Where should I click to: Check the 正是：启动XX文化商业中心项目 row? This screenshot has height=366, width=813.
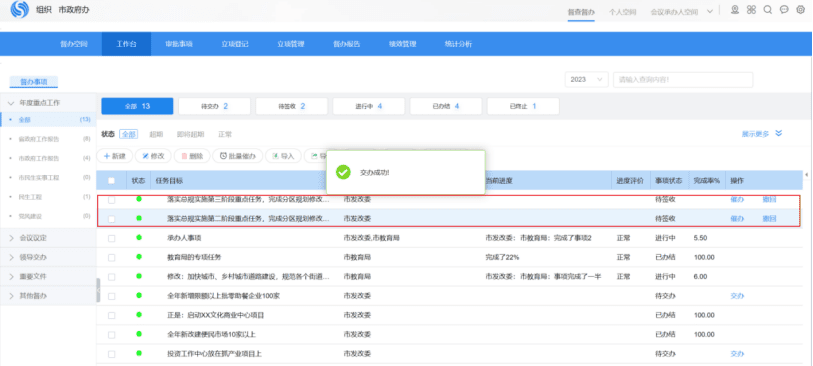click(x=111, y=316)
